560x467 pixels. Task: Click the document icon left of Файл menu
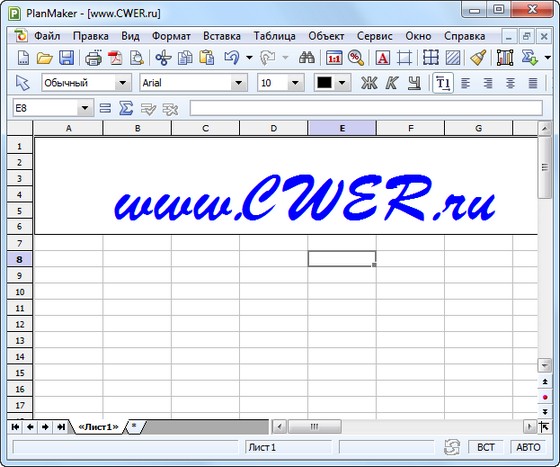(21, 36)
